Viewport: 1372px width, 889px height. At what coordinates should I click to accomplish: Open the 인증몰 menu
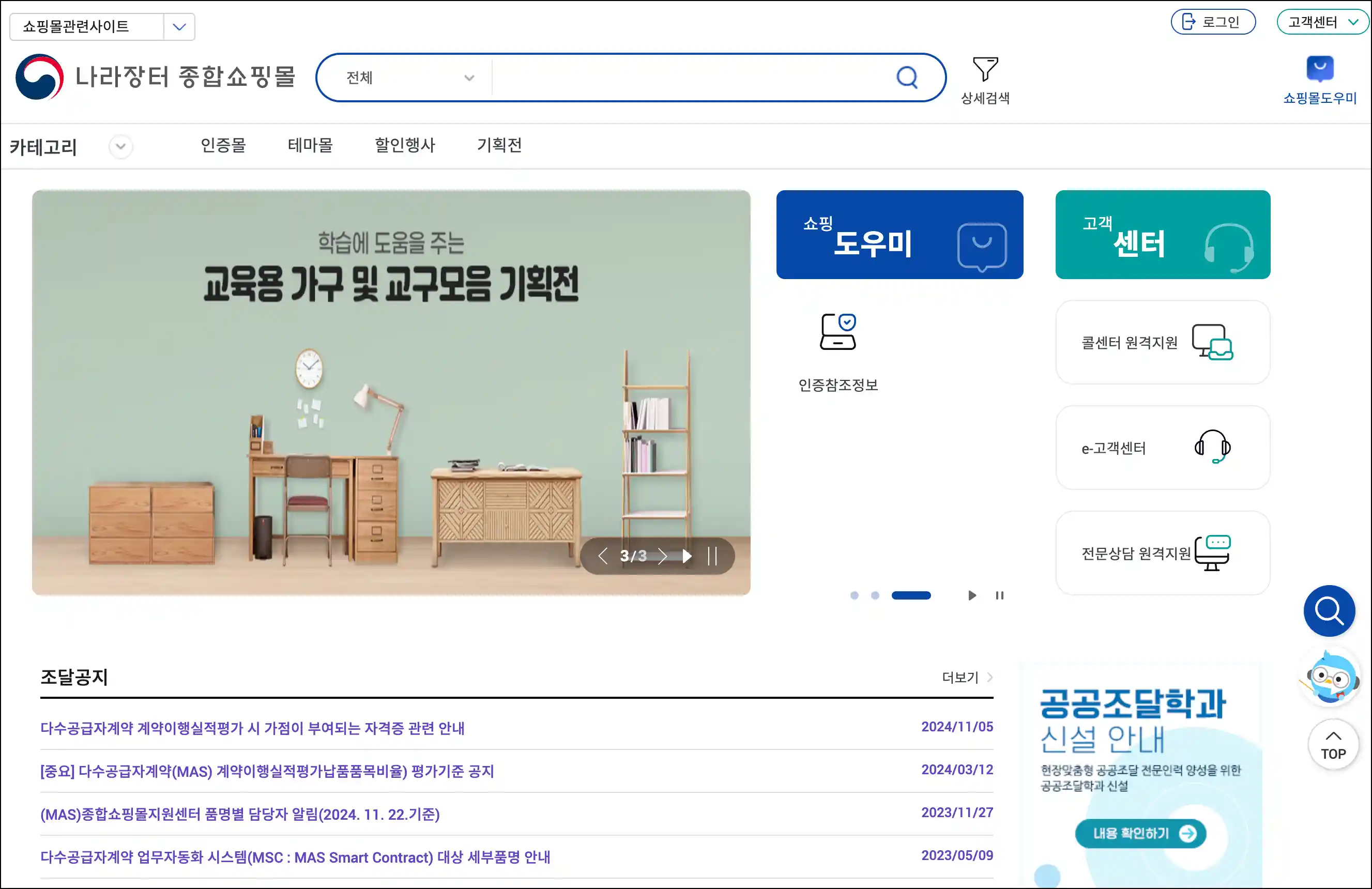223,145
